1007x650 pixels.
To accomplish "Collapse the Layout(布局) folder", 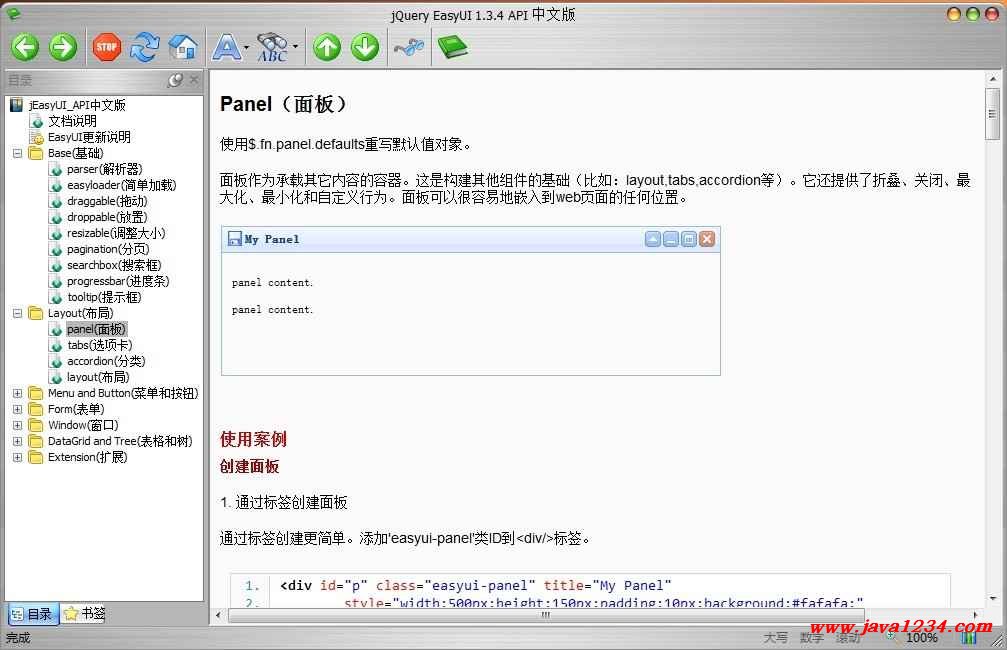I will pos(17,313).
